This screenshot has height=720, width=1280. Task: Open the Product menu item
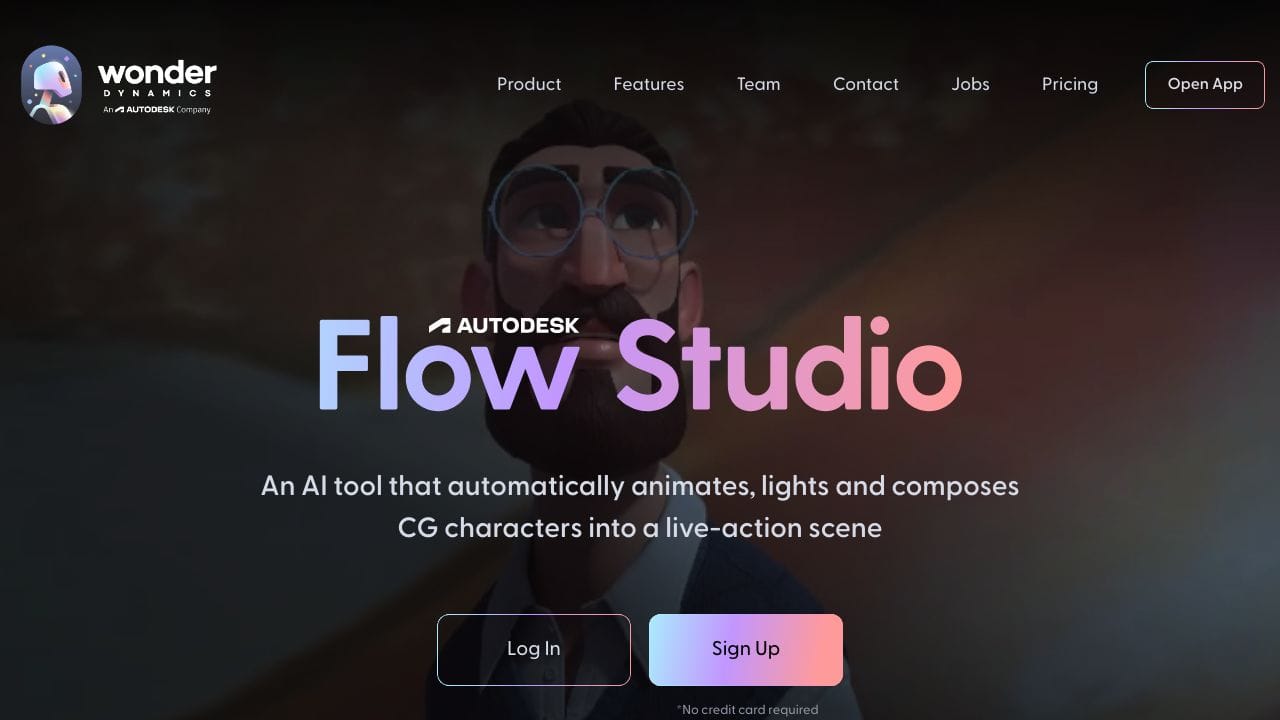(x=529, y=84)
